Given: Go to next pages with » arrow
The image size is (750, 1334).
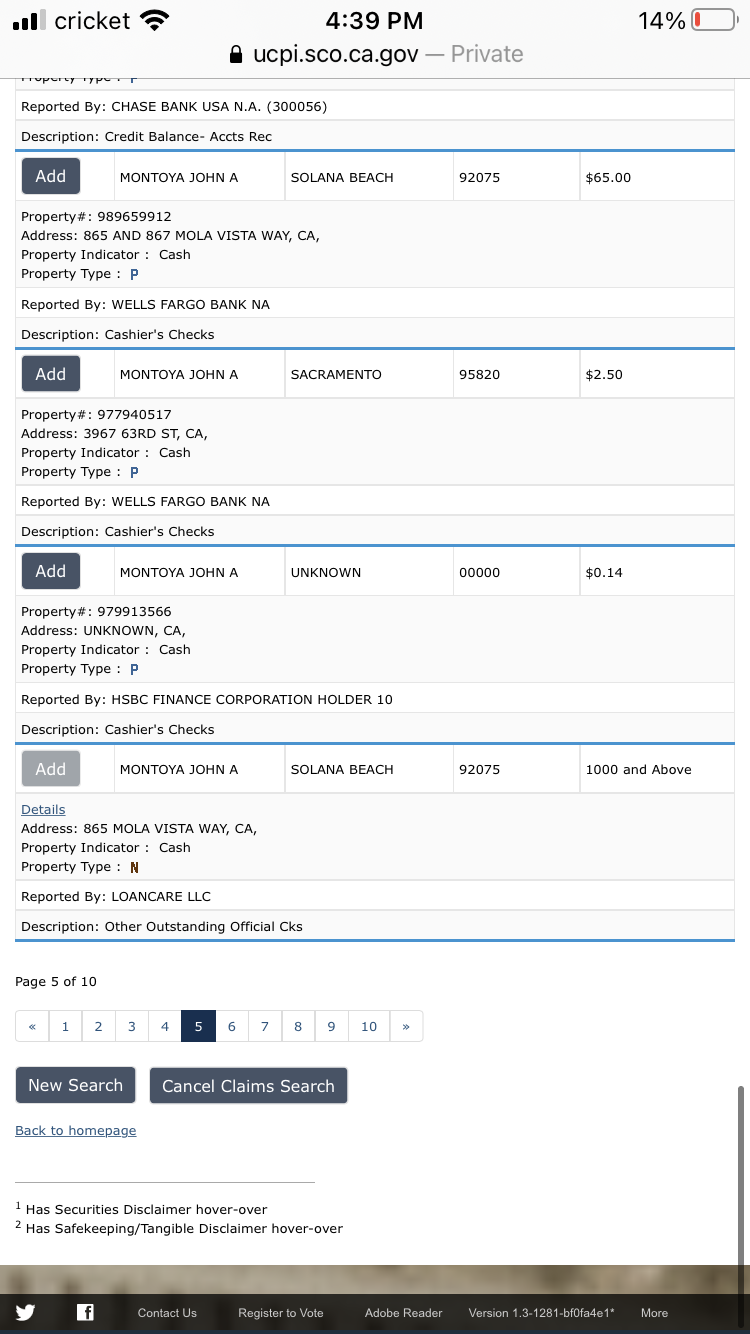Looking at the screenshot, I should 405,1026.
